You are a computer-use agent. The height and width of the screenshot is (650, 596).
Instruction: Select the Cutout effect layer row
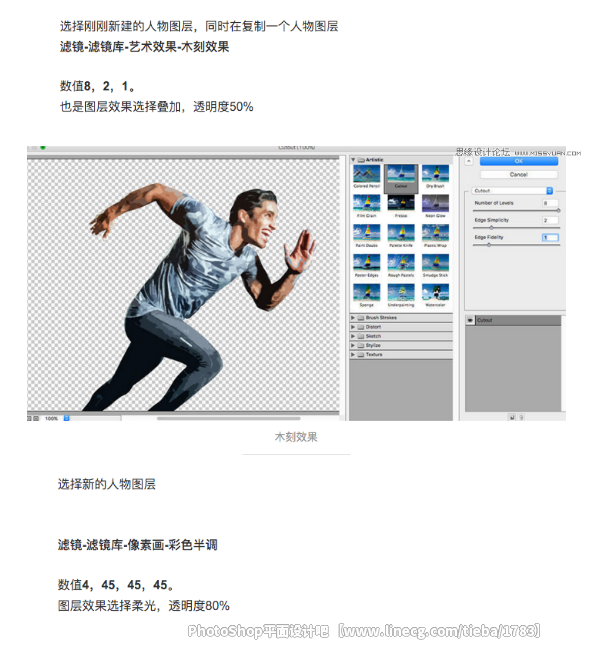point(513,320)
